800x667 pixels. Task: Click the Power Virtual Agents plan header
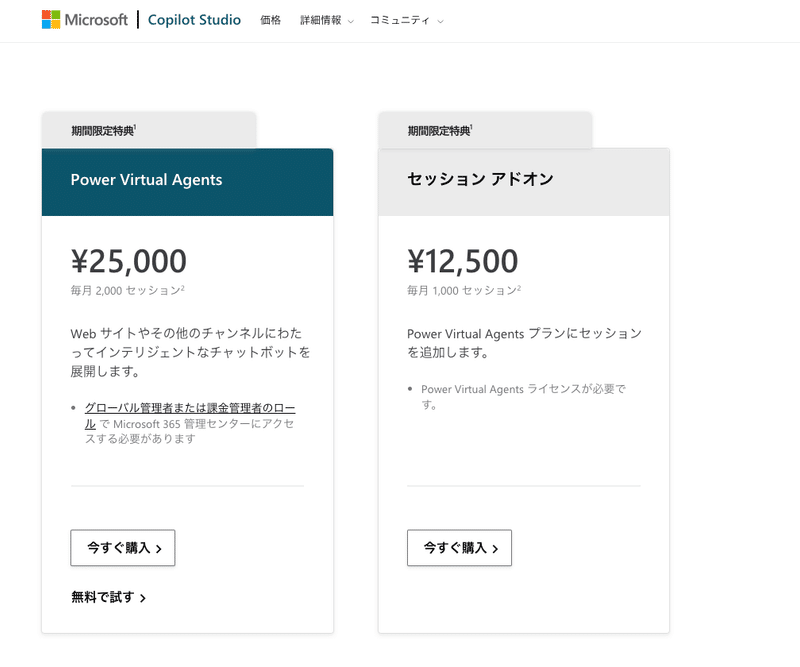click(x=187, y=182)
